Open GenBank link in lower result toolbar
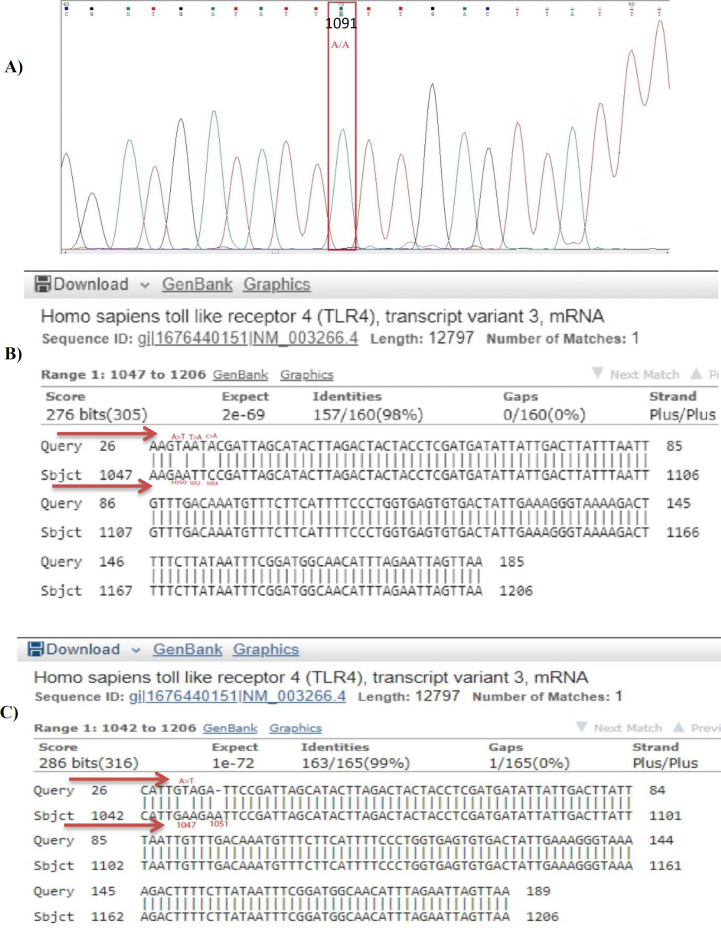 tap(188, 649)
